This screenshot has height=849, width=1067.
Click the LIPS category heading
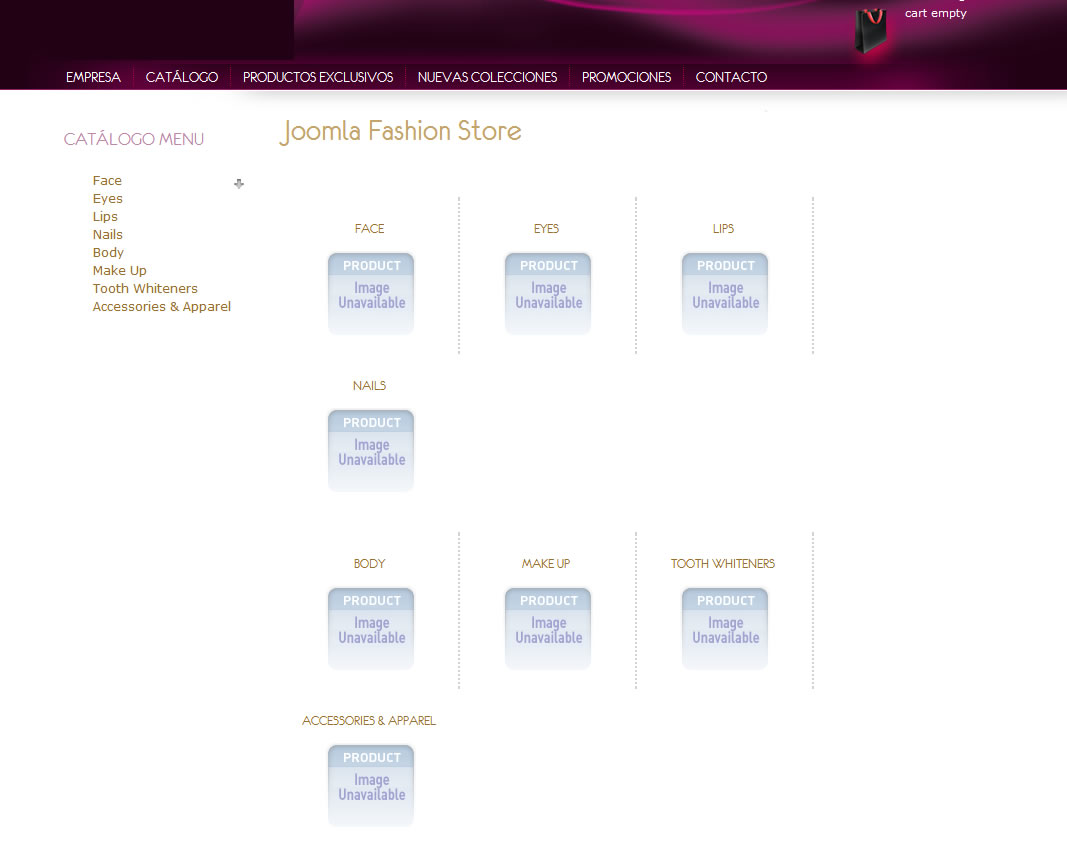coord(723,229)
